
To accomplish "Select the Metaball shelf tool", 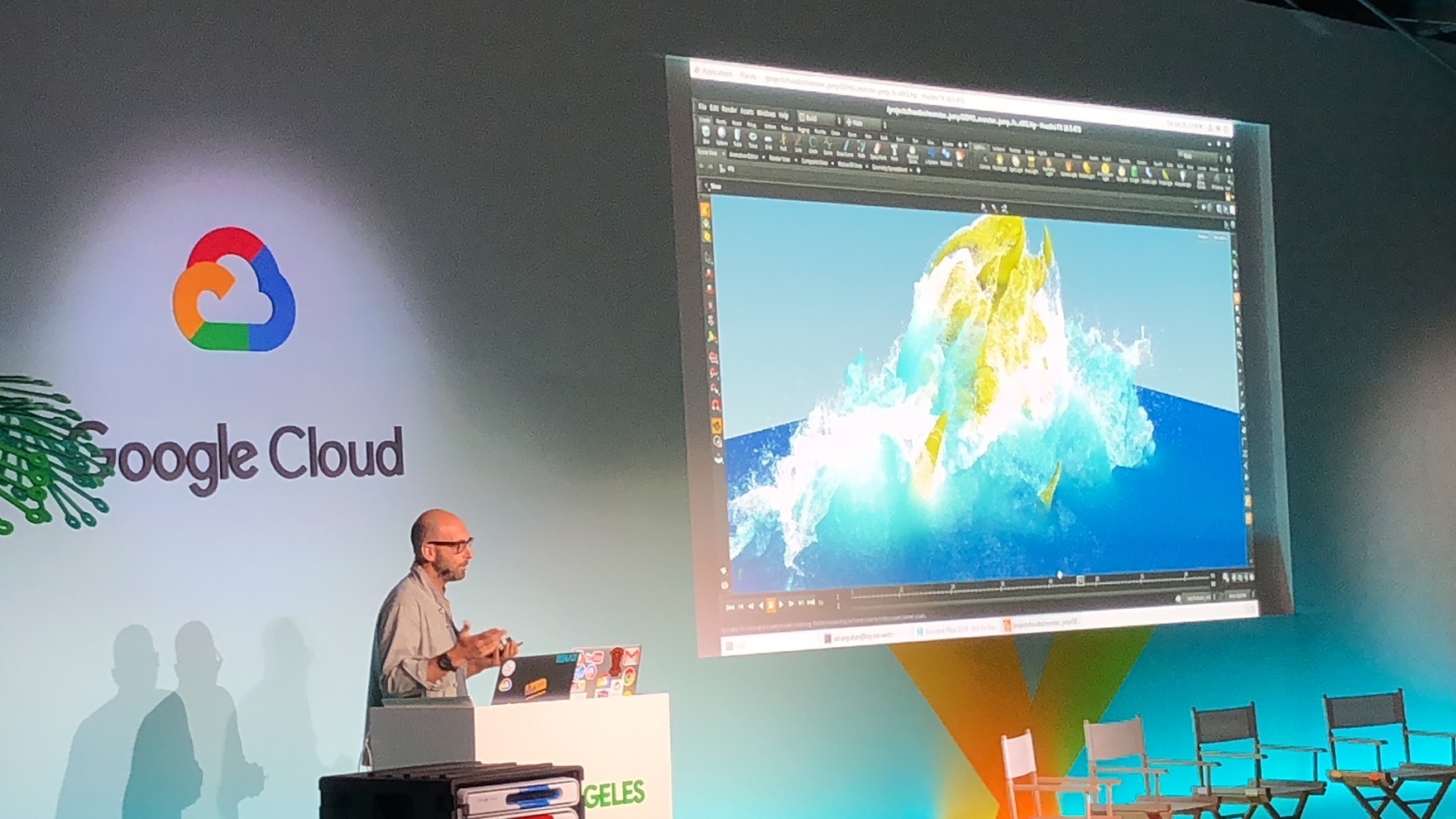I will click(946, 157).
